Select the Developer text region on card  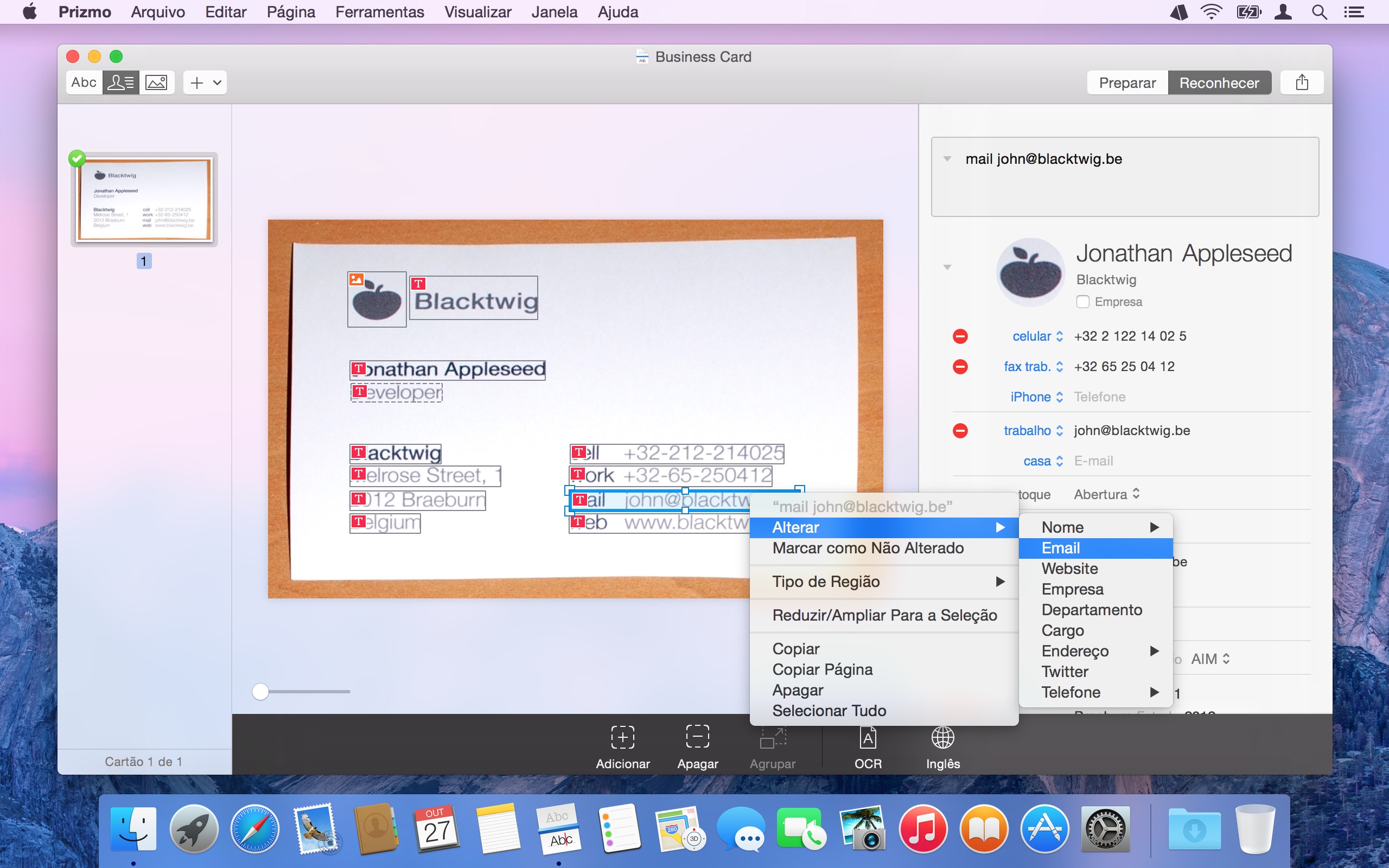tap(396, 393)
